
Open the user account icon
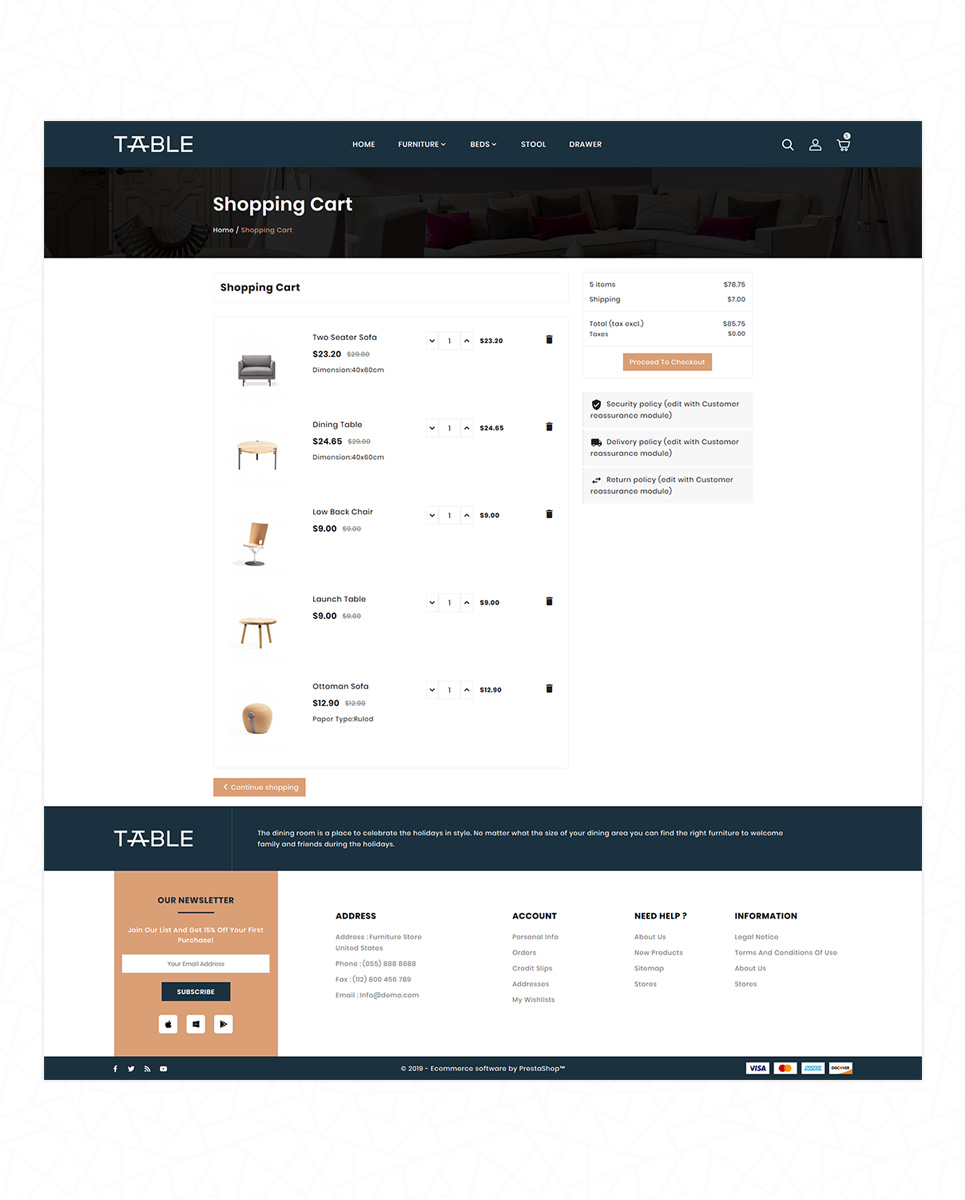pyautogui.click(x=815, y=145)
